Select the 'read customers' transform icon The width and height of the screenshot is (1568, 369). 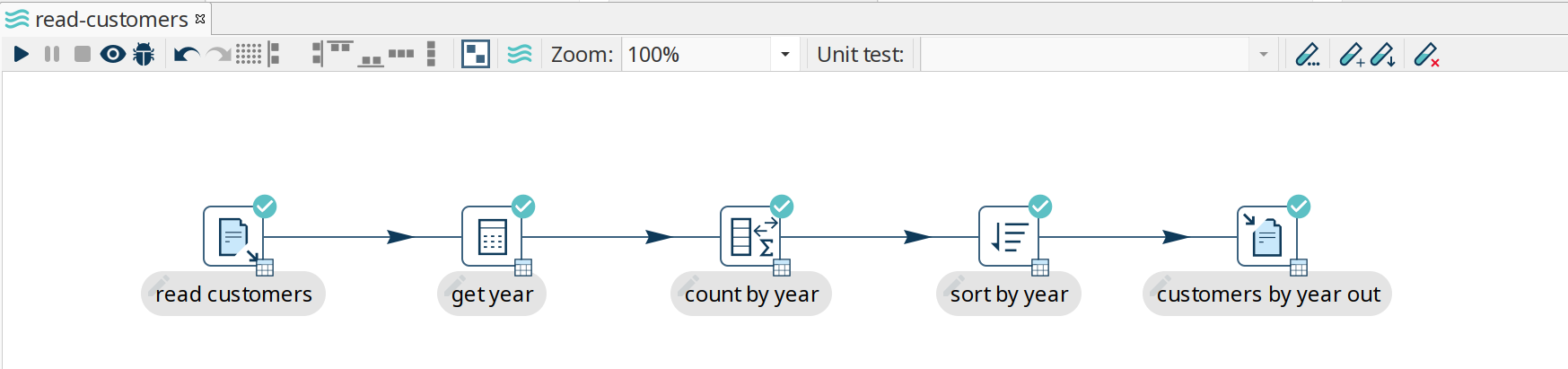coord(233,237)
